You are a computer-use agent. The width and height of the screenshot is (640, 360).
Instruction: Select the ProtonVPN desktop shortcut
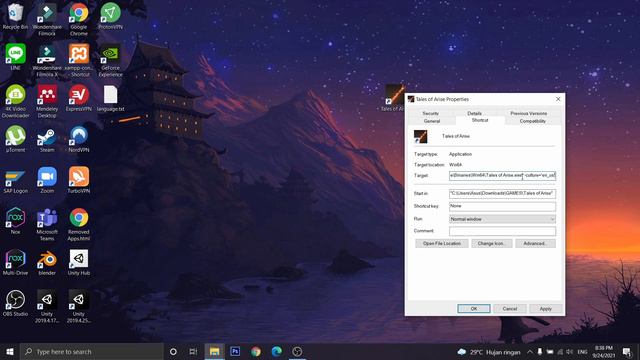[110, 16]
